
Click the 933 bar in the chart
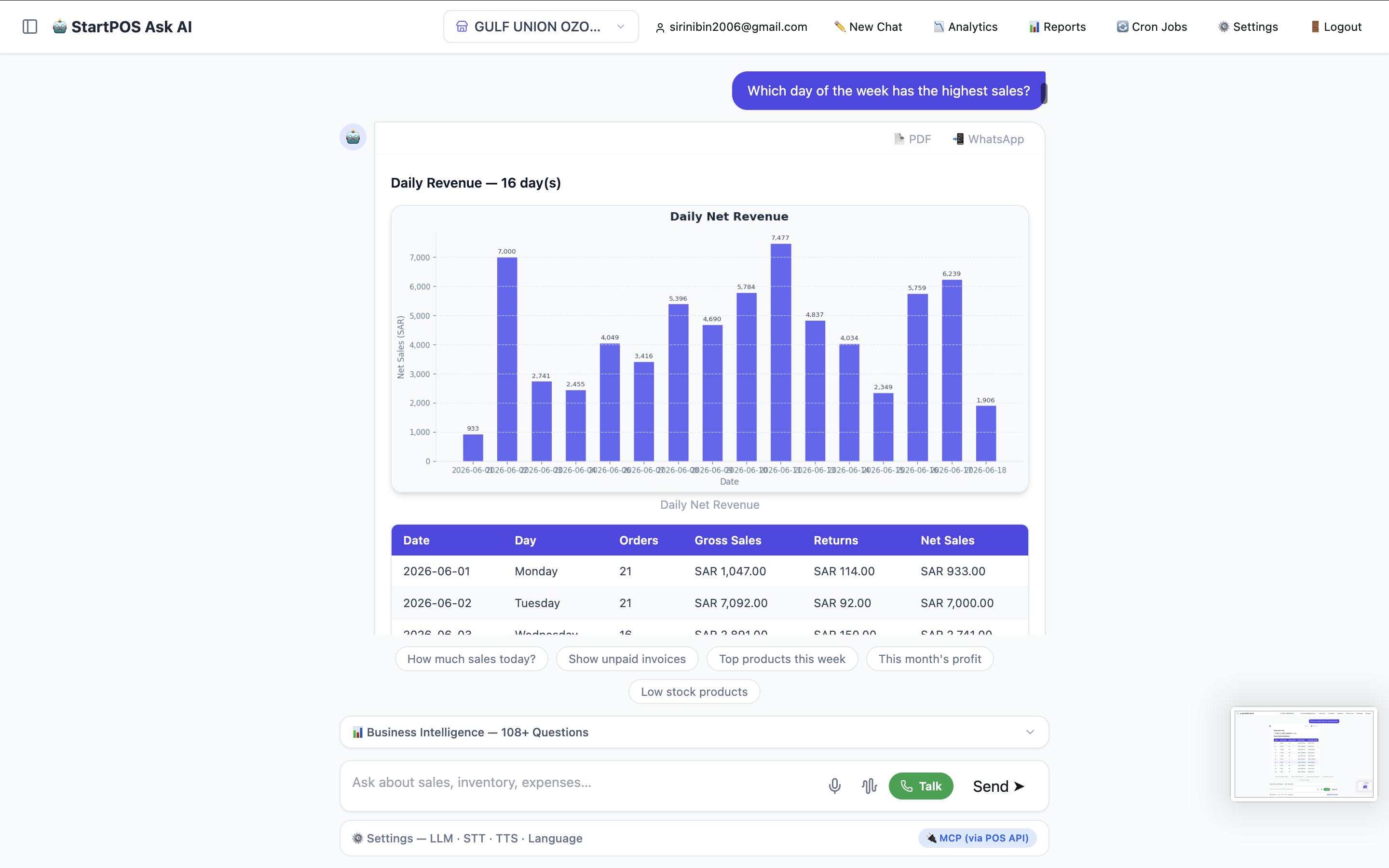click(473, 448)
